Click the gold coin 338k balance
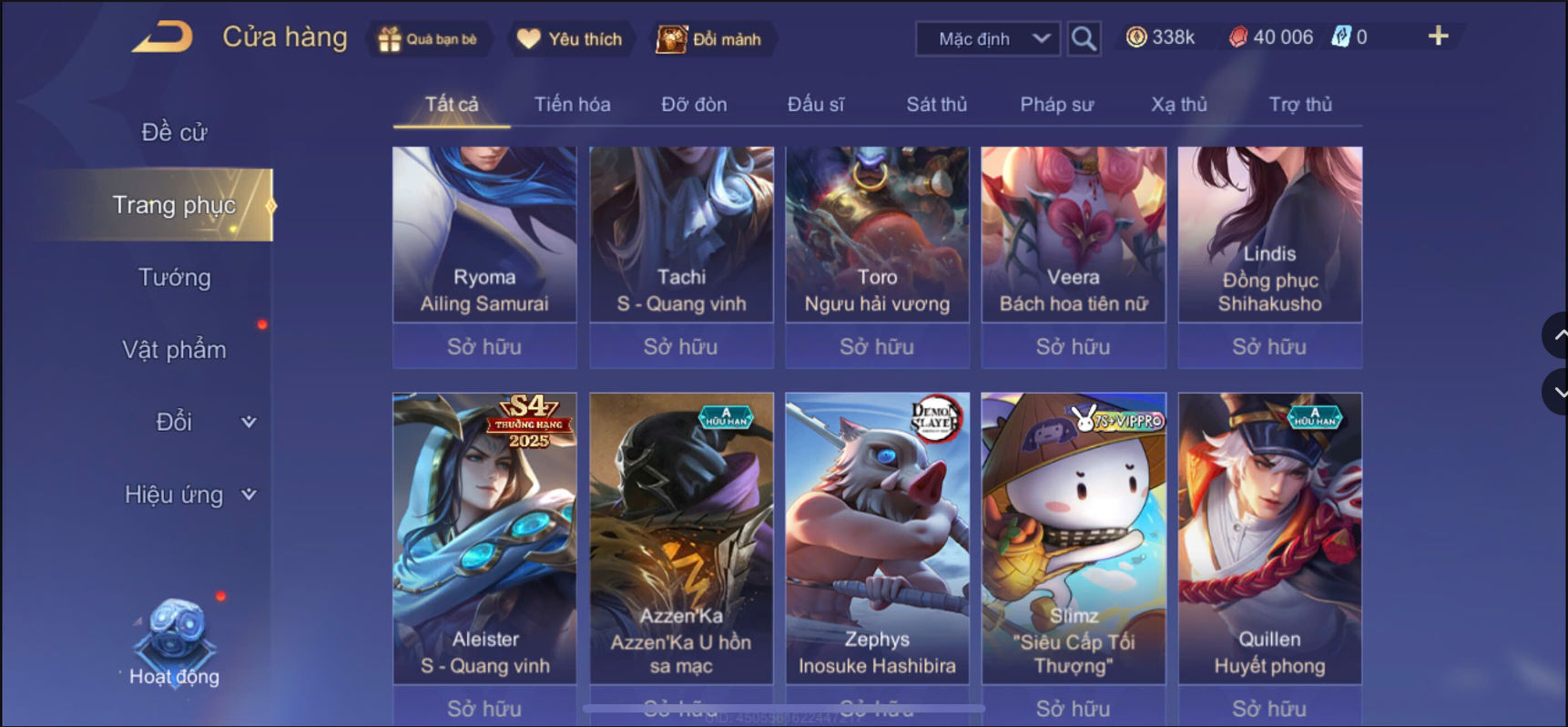 coord(1160,37)
